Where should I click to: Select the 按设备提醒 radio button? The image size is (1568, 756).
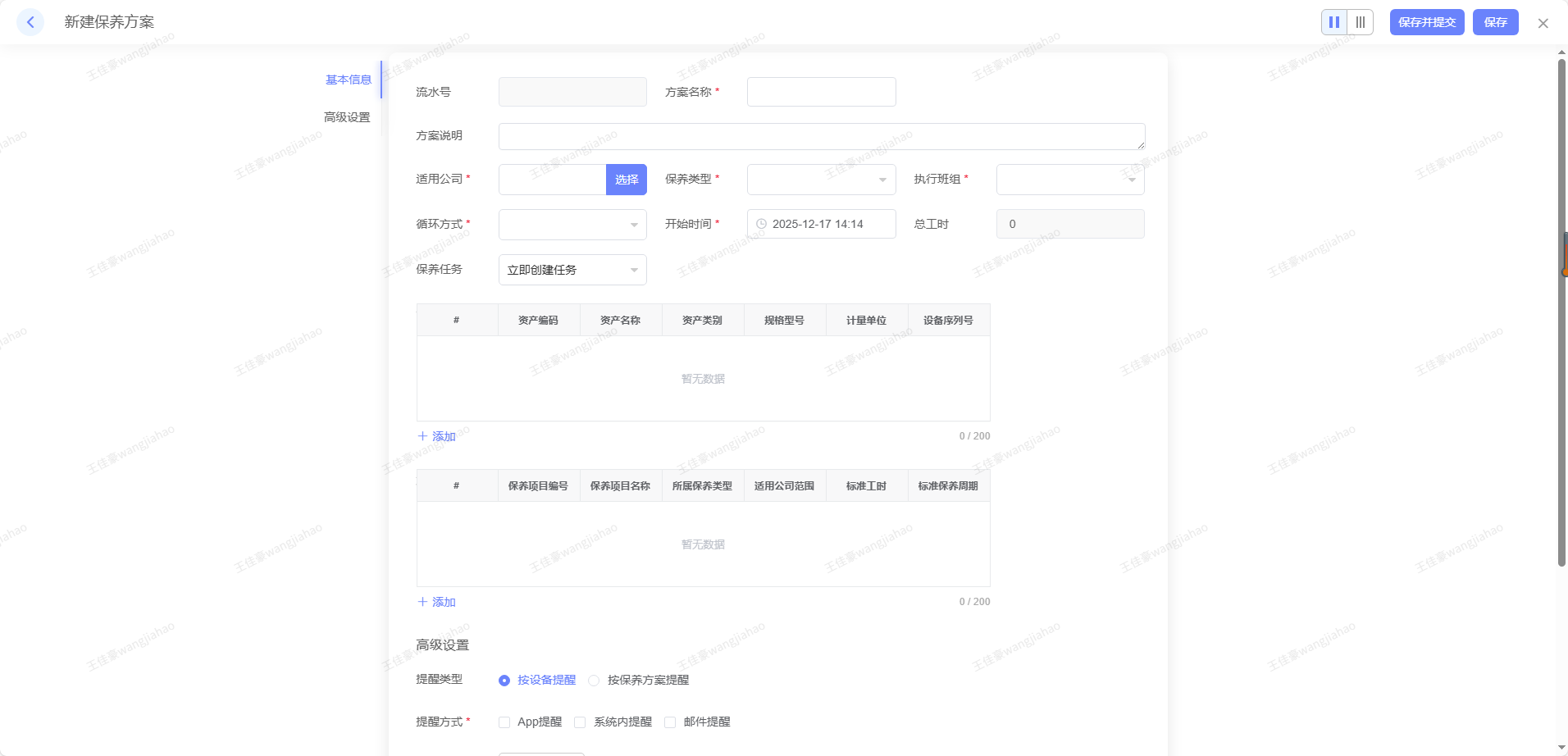tap(504, 681)
